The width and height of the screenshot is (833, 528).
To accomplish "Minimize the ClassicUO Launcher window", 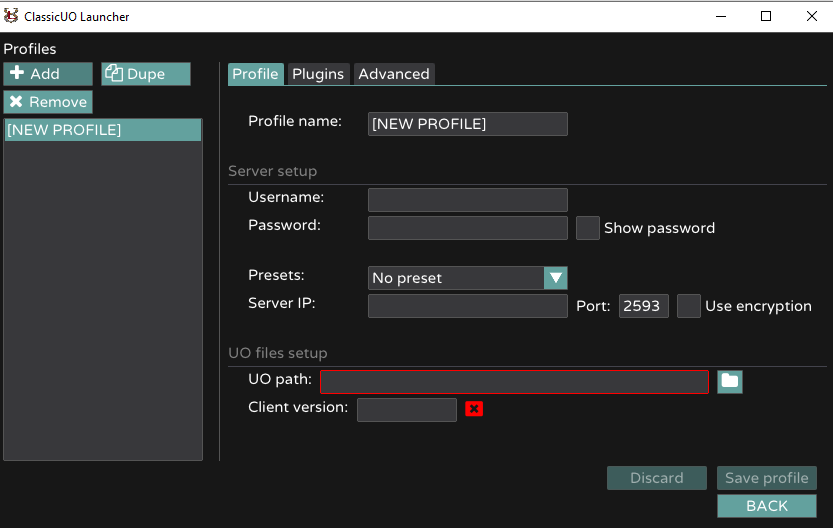I will 721,16.
